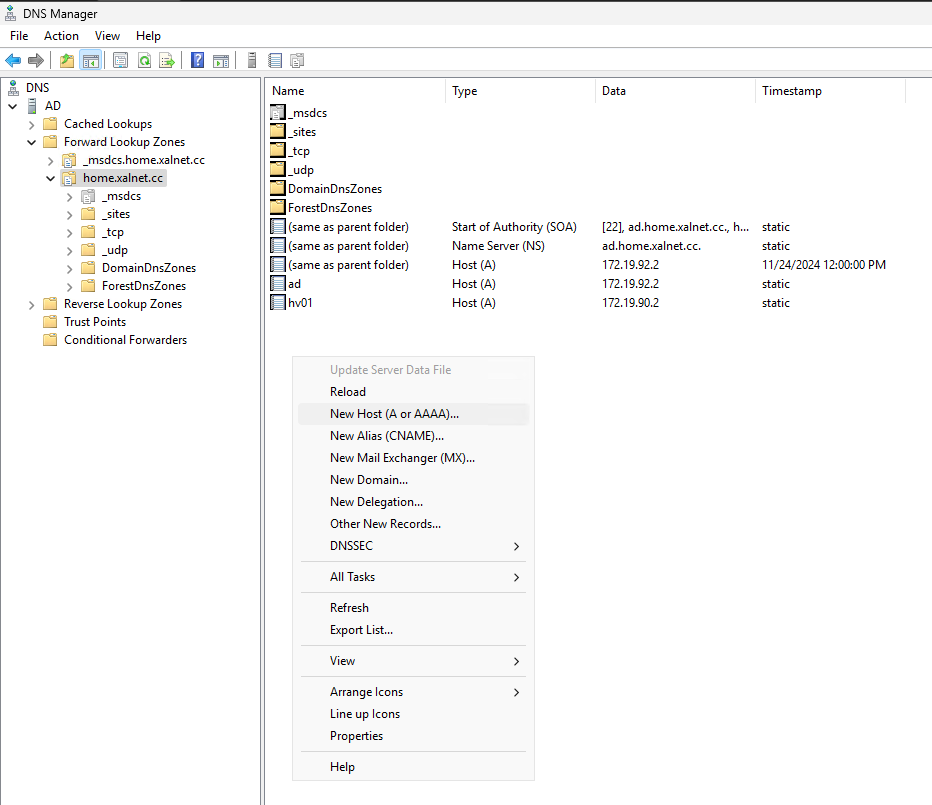Expand the _msdcs.home.xalnet.cc zone

tap(50, 160)
